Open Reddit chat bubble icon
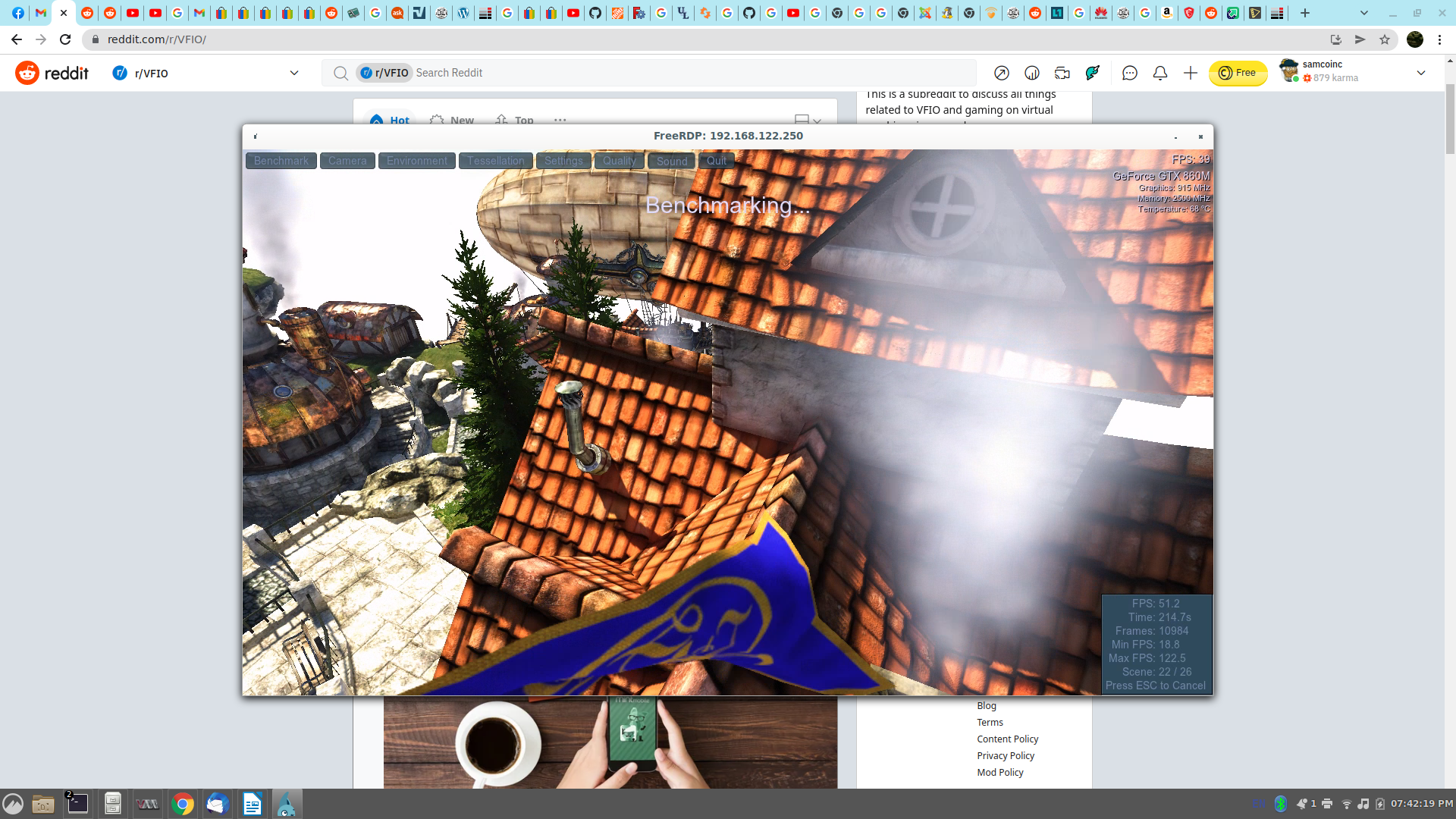1456x819 pixels. click(x=1130, y=73)
